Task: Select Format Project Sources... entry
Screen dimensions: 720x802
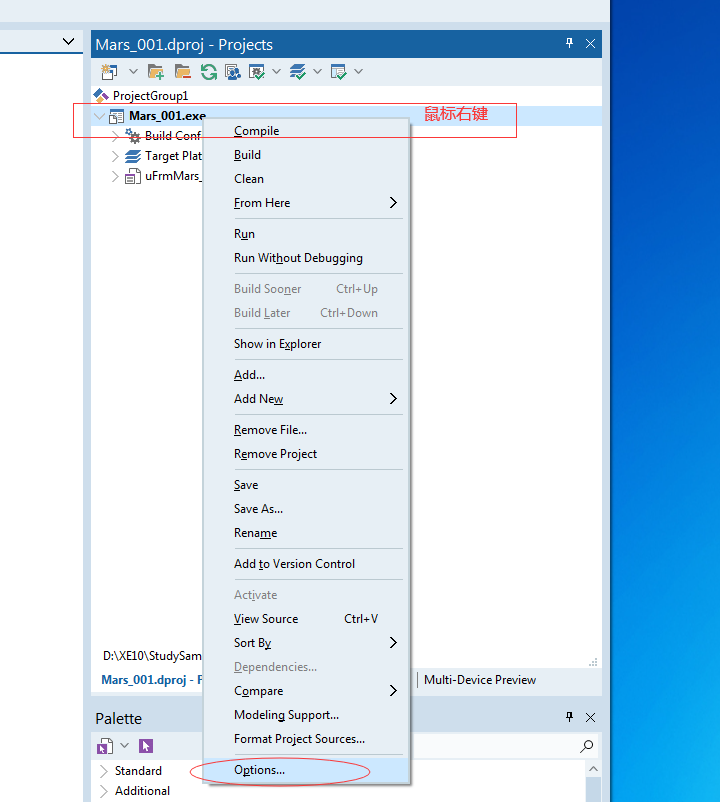Action: [x=307, y=739]
